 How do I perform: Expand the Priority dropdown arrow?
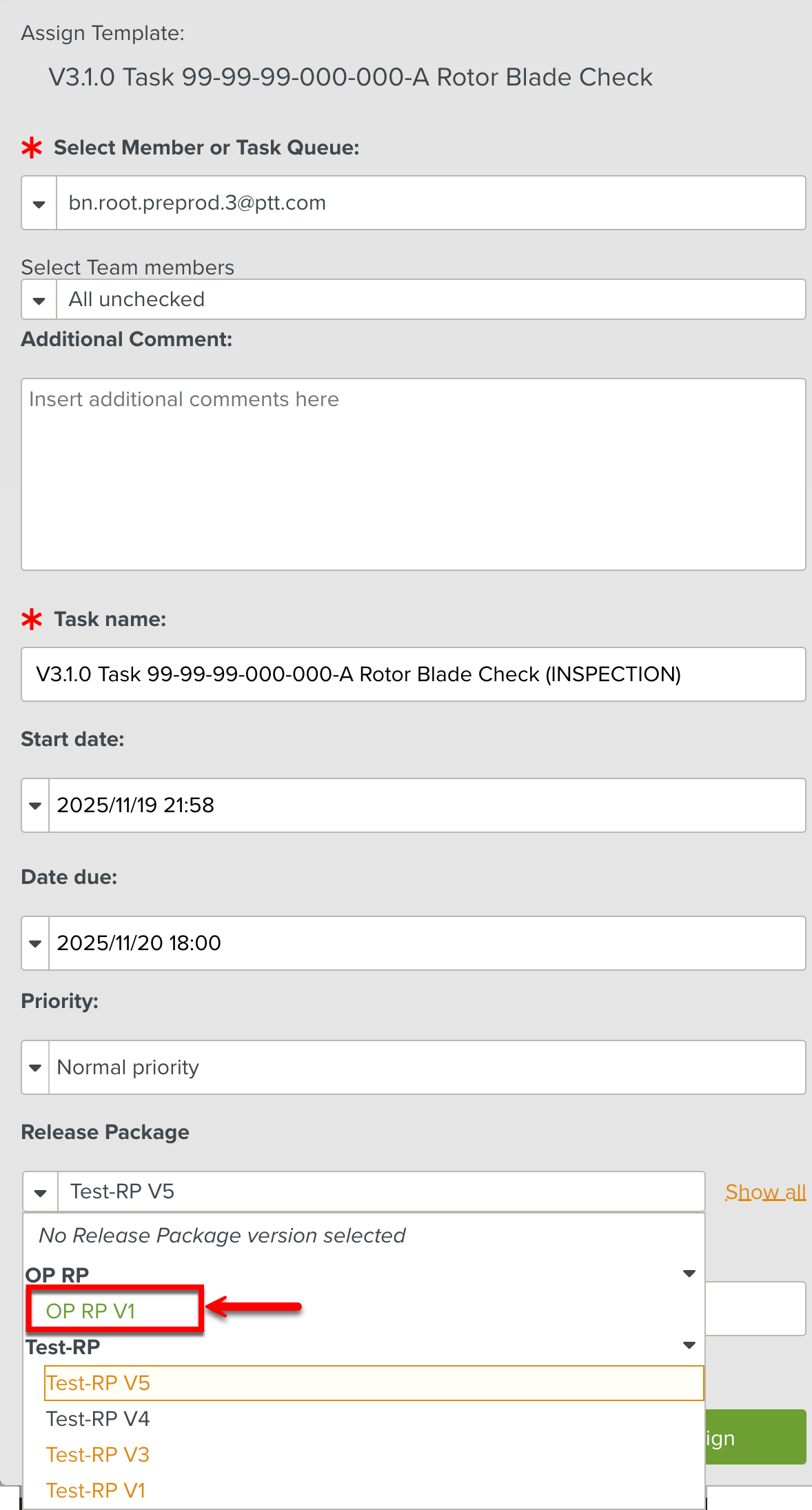point(35,1067)
